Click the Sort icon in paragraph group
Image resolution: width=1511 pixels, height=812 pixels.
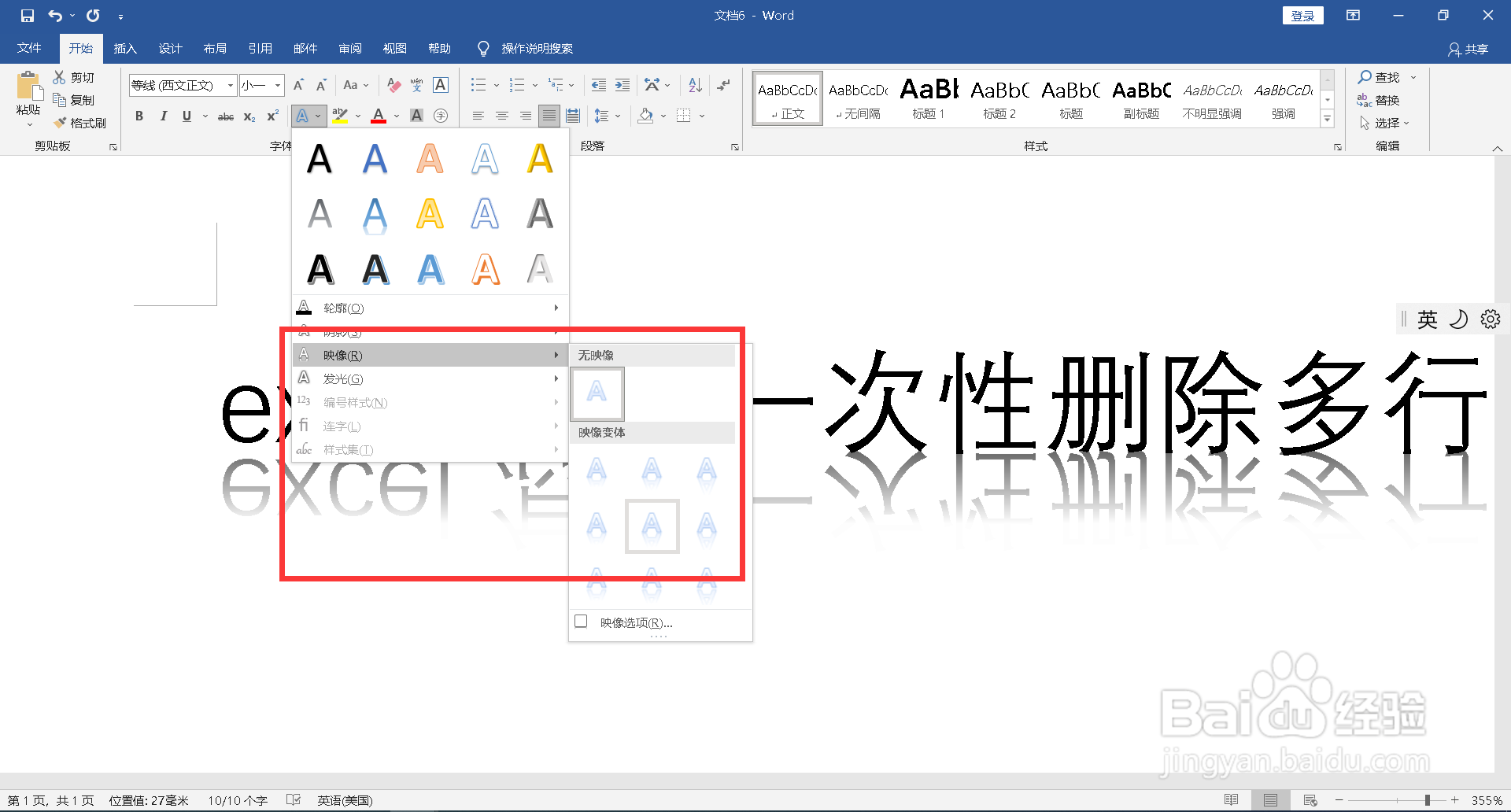pyautogui.click(x=693, y=85)
